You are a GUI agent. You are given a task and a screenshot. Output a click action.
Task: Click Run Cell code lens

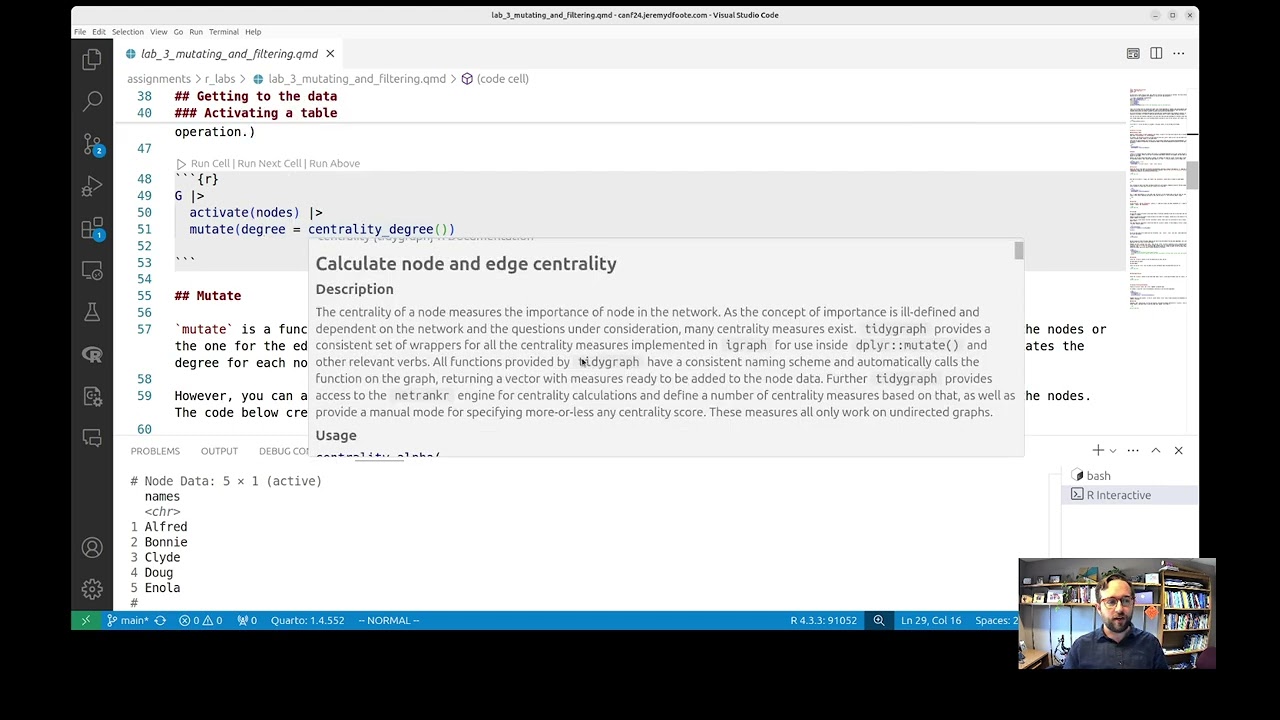210,164
